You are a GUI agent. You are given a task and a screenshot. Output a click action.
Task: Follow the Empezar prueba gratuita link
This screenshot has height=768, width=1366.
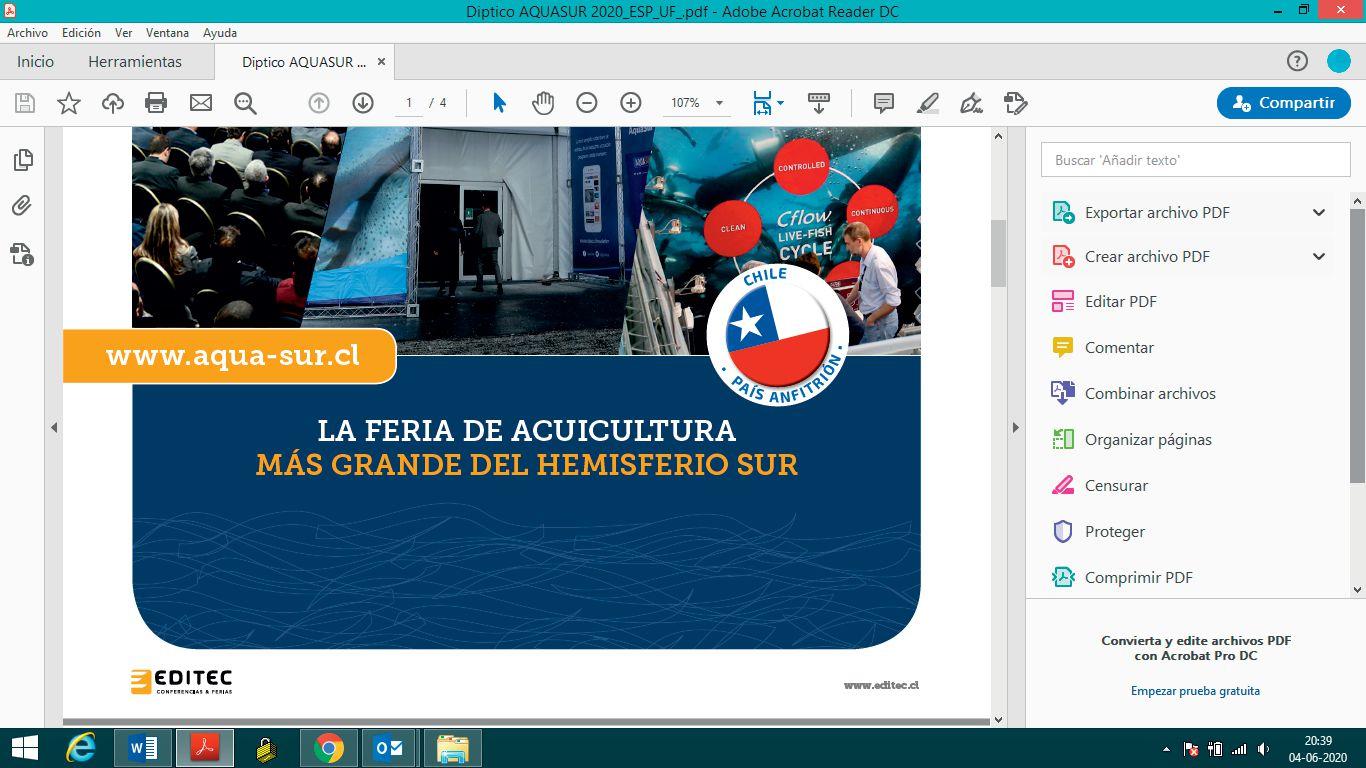click(x=1195, y=691)
